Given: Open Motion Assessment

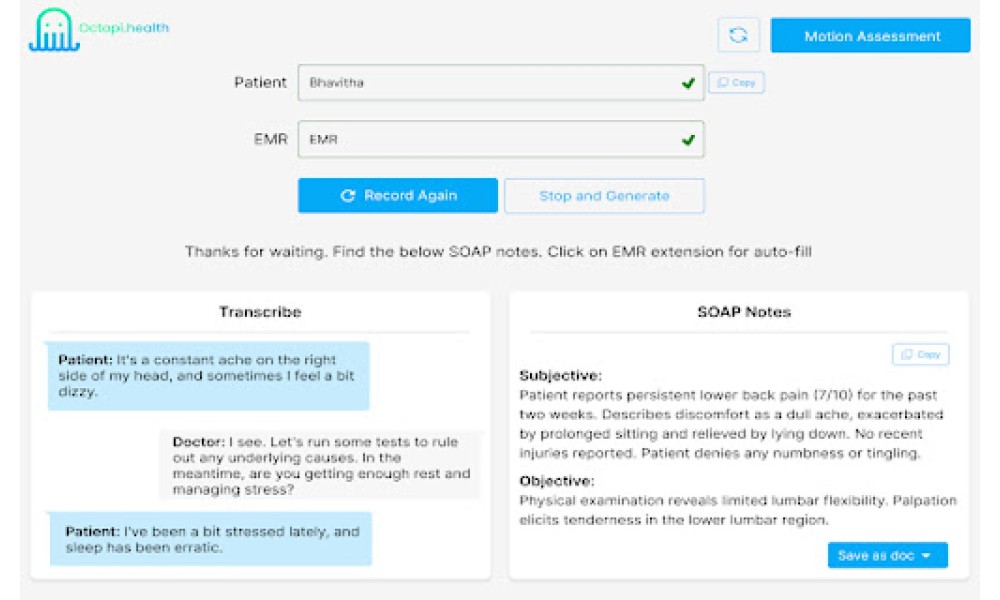Looking at the screenshot, I should click(x=871, y=36).
